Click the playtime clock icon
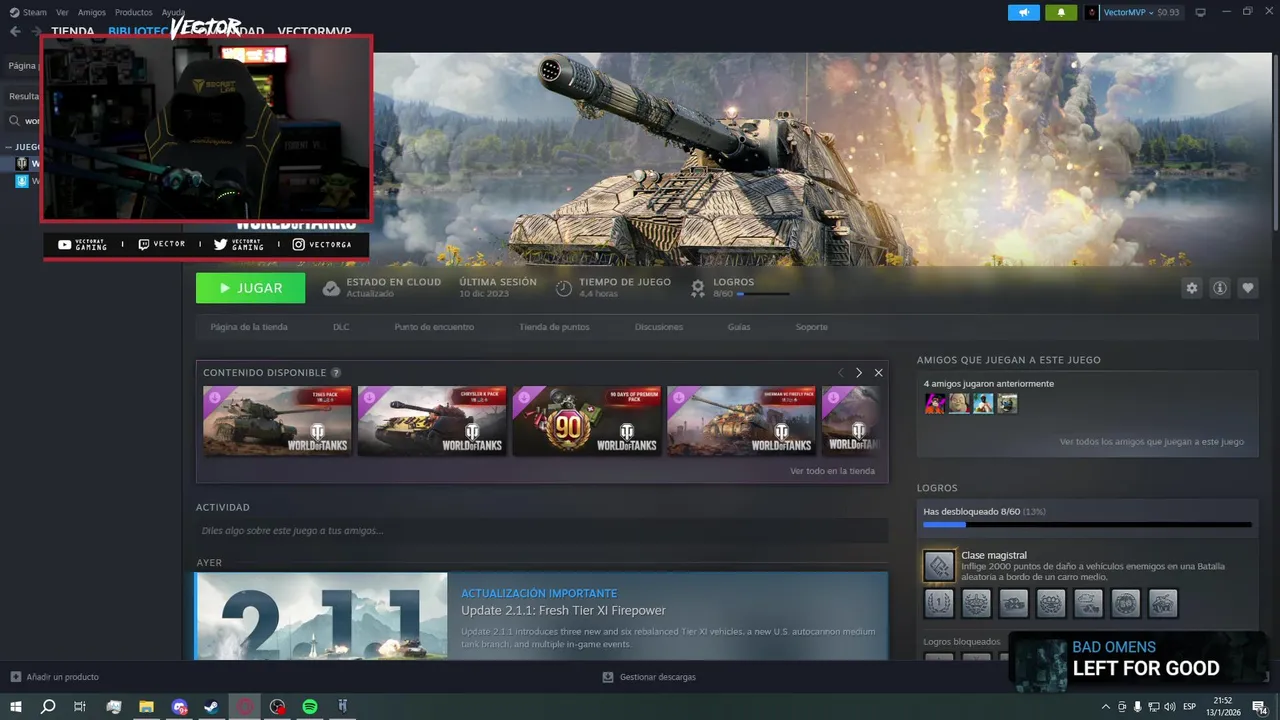1280x720 pixels. coord(564,289)
